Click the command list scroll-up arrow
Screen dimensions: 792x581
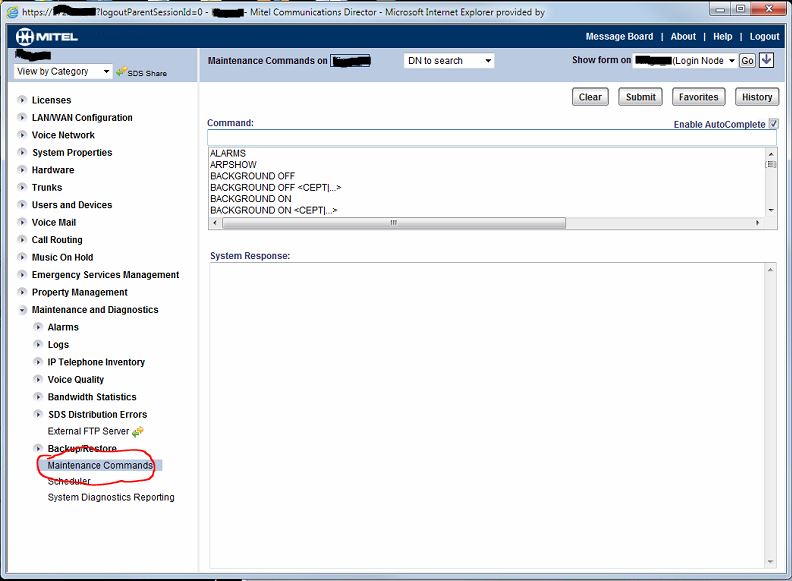(771, 154)
